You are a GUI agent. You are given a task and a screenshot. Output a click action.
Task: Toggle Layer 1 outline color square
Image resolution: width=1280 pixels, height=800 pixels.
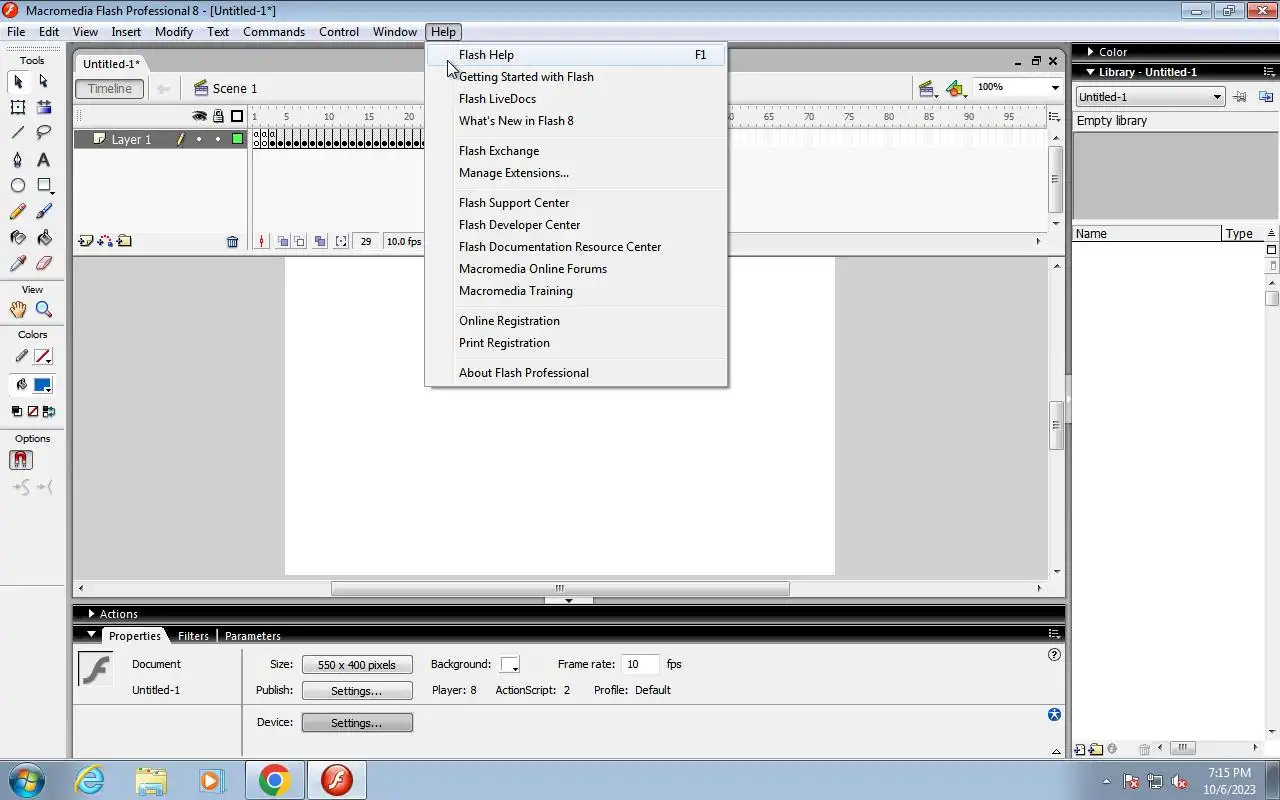click(x=237, y=139)
